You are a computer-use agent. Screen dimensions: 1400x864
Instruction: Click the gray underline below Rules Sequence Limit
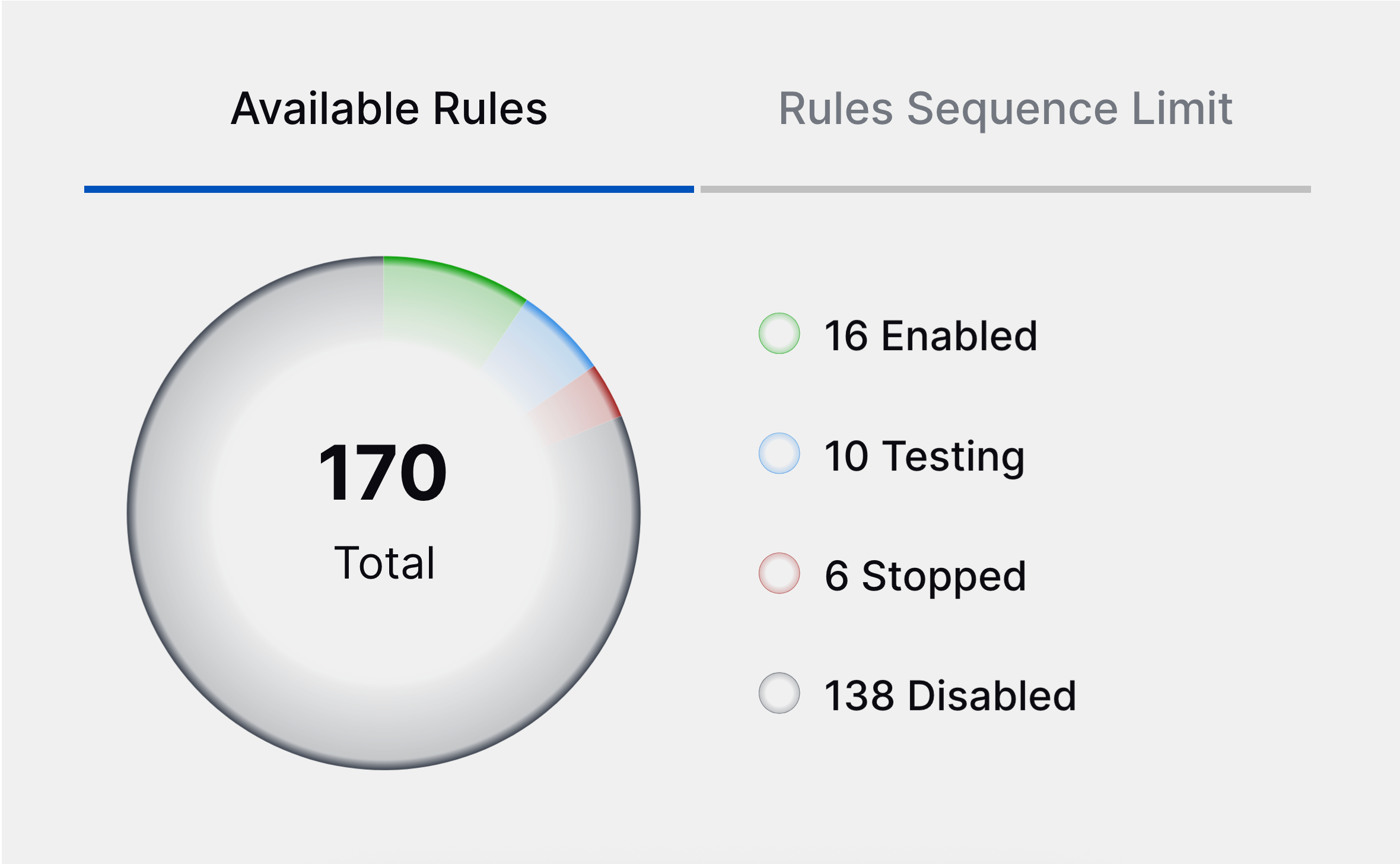1006,189
